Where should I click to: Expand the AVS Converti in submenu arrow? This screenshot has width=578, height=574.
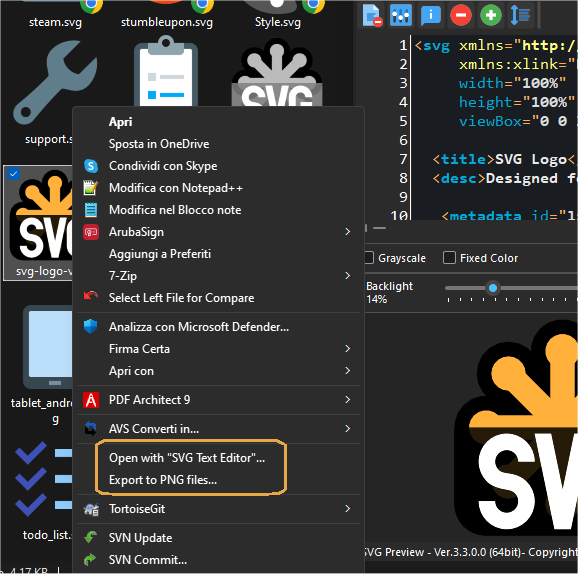coord(347,428)
